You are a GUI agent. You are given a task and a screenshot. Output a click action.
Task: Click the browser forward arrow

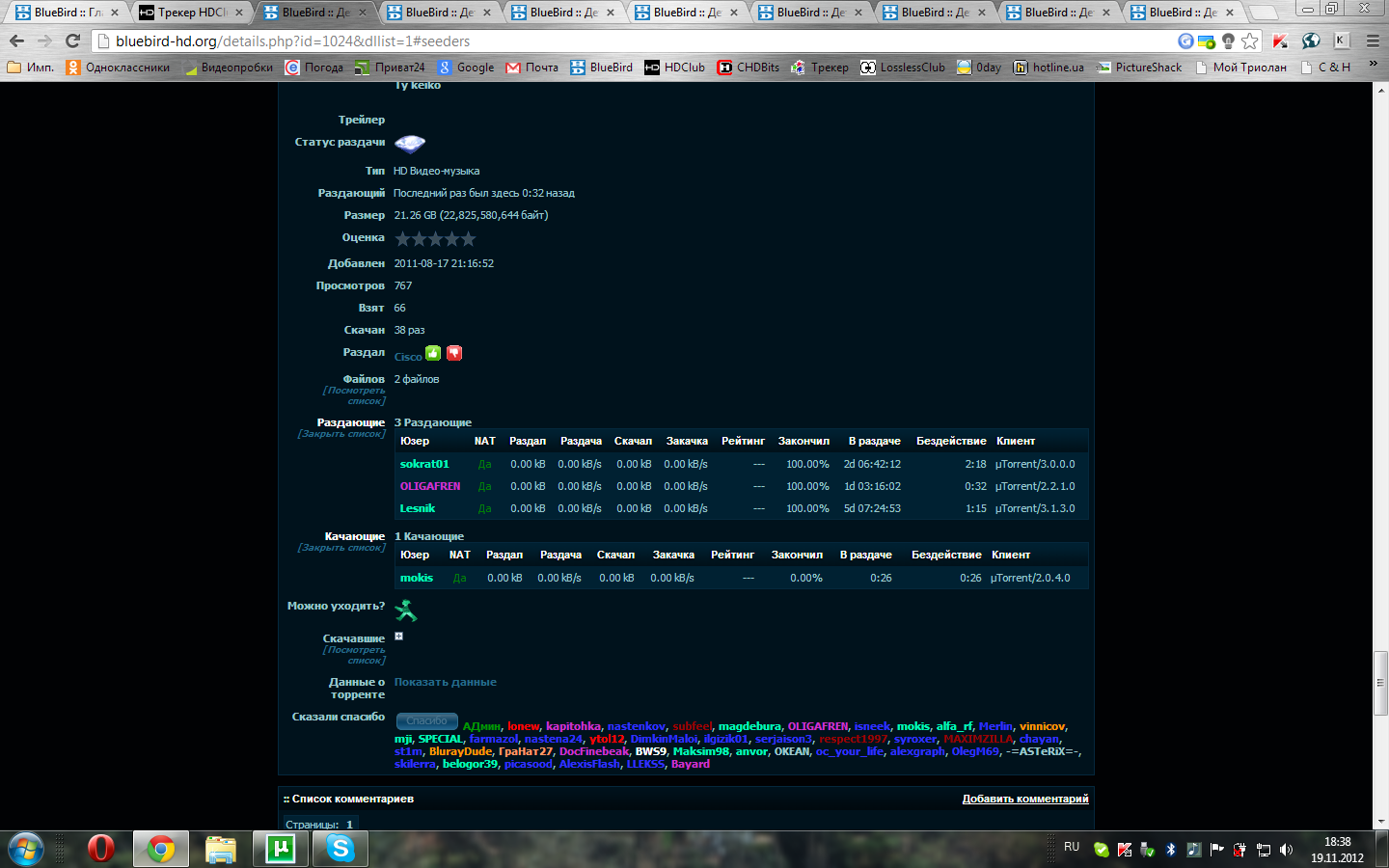click(x=44, y=41)
